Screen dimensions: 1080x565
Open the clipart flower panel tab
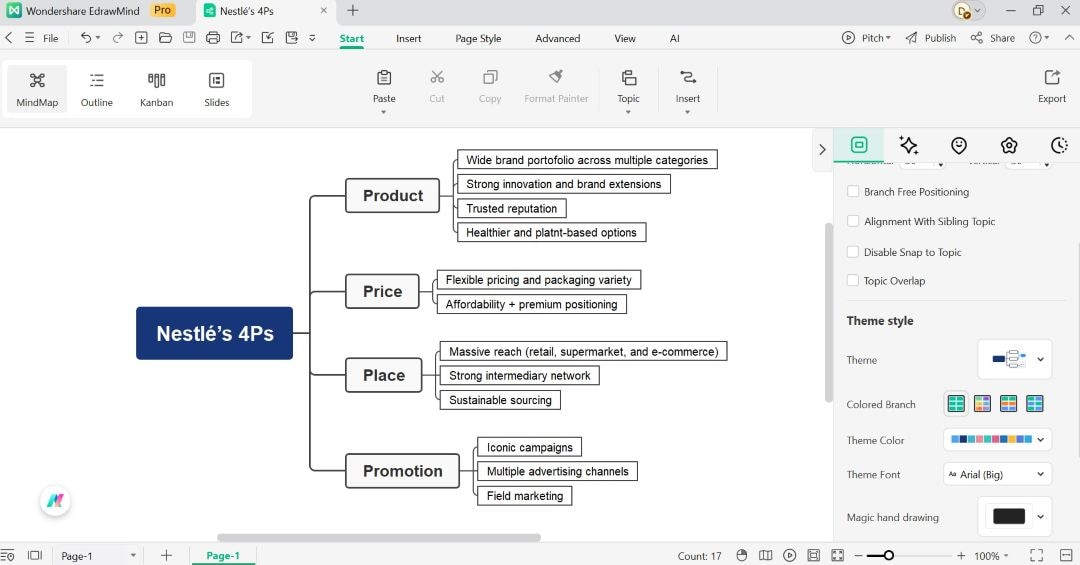click(x=1009, y=145)
